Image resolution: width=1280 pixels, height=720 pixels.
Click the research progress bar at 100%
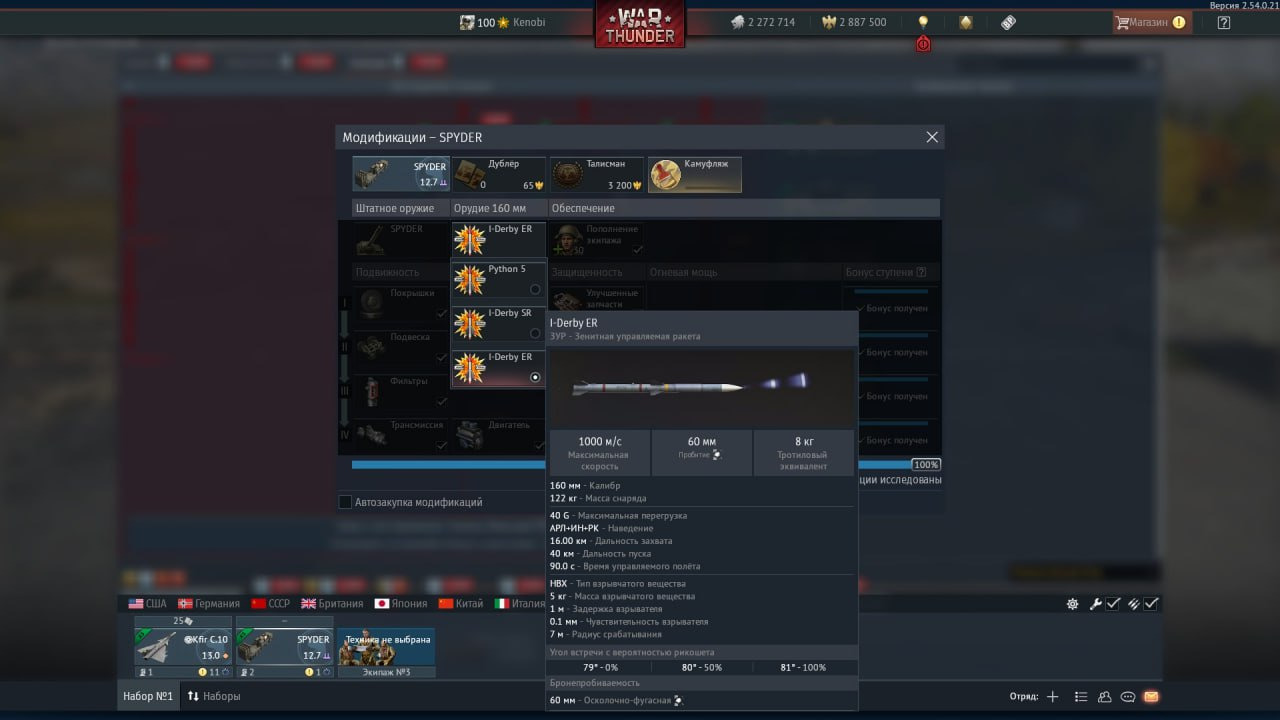(x=630, y=465)
